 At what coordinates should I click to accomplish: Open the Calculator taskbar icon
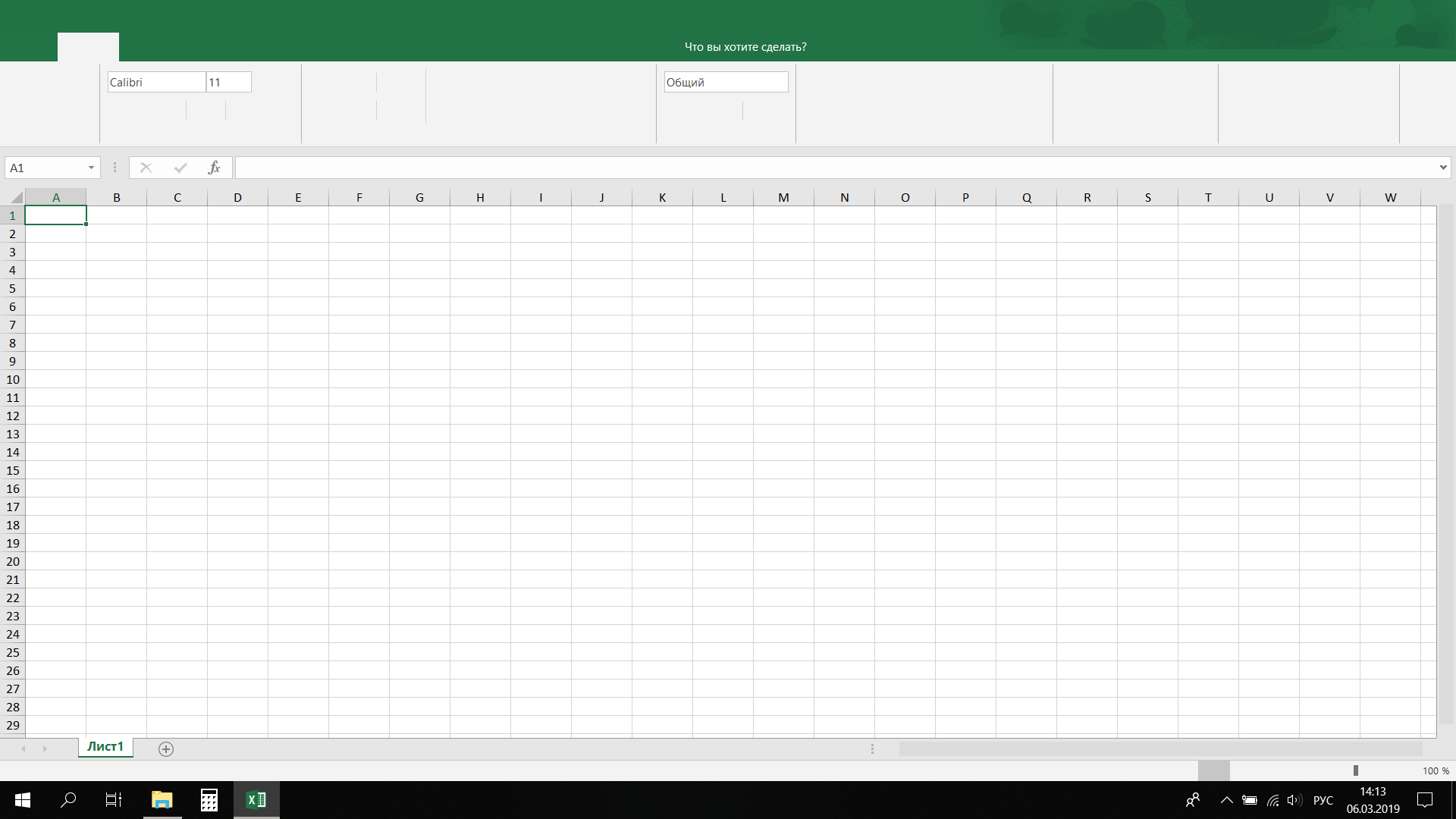pyautogui.click(x=209, y=799)
